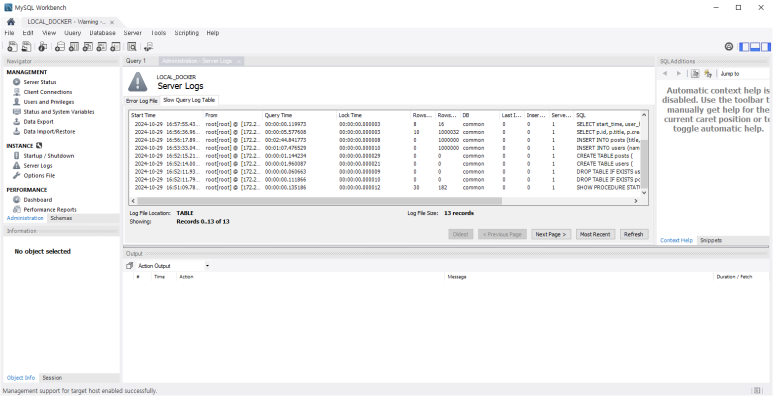Click the log table vertical scrollbar down arrow
The height and width of the screenshot is (396, 773).
click(x=644, y=193)
